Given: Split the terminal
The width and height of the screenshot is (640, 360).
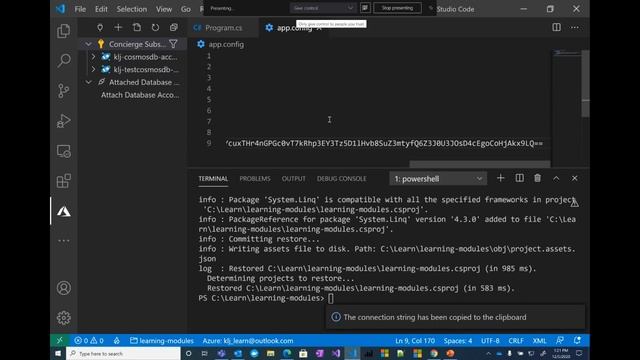Looking at the screenshot, I should (519, 178).
